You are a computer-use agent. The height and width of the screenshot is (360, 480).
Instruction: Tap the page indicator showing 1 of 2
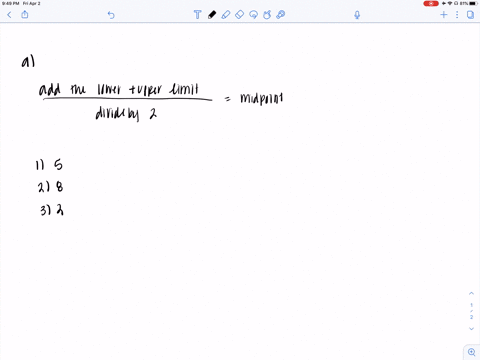click(x=471, y=311)
